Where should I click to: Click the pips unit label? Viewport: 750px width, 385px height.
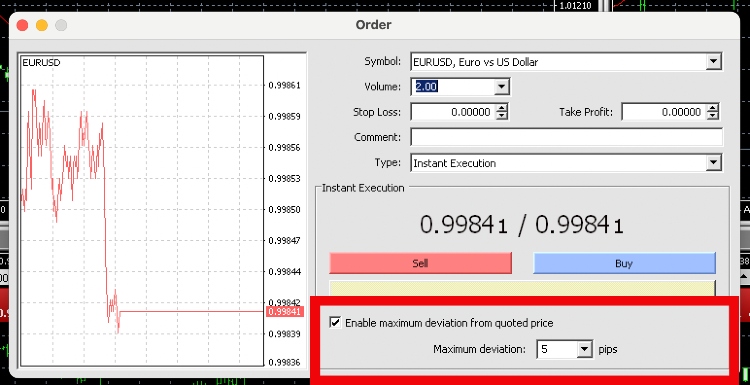608,350
